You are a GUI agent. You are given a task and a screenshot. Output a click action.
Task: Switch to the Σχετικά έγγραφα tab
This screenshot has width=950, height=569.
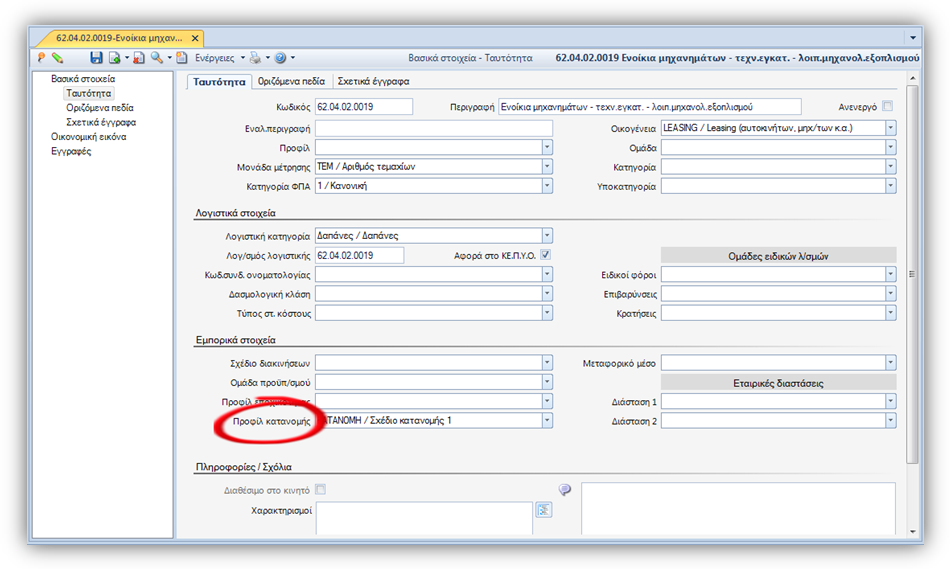[373, 81]
